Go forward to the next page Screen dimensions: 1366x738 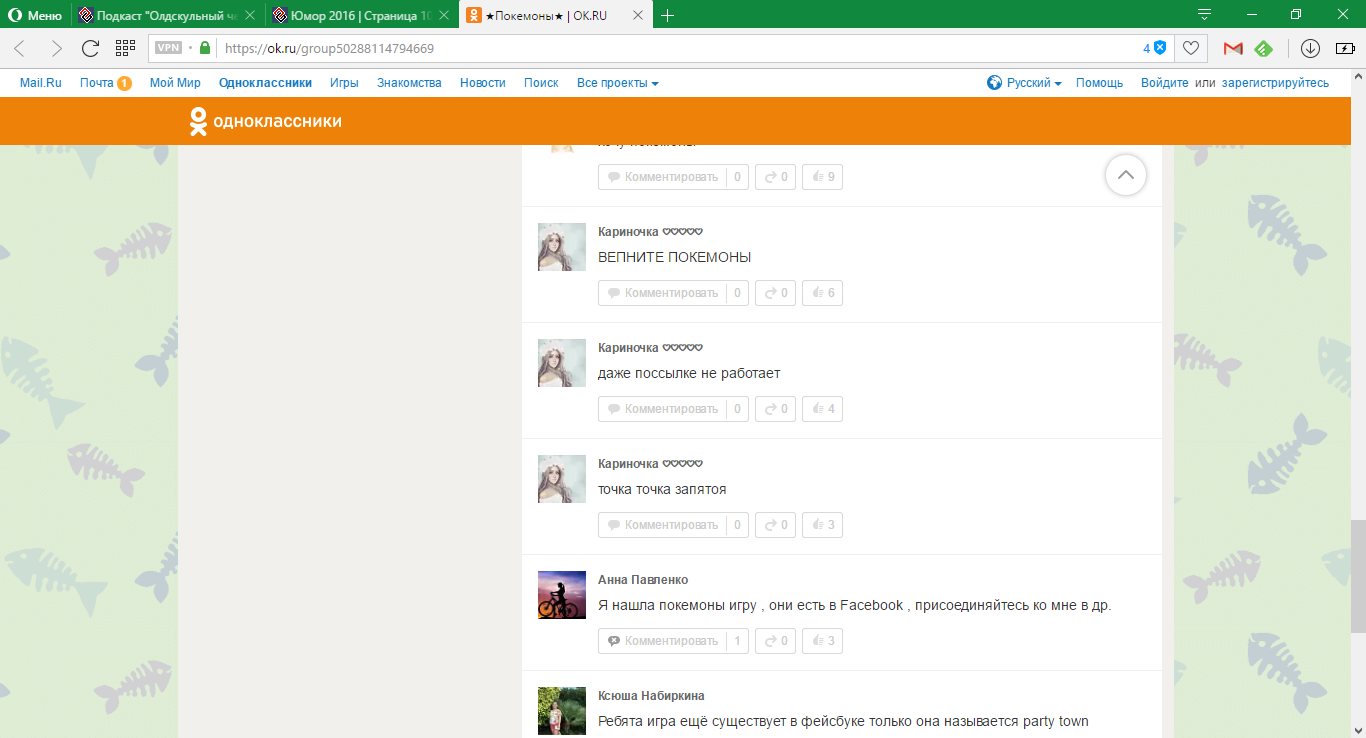[x=56, y=48]
